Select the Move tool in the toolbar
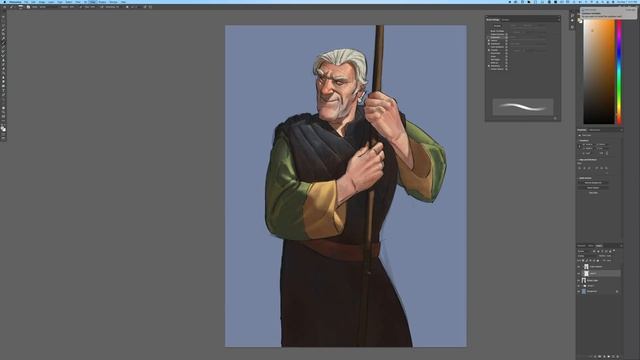 click(x=3, y=17)
